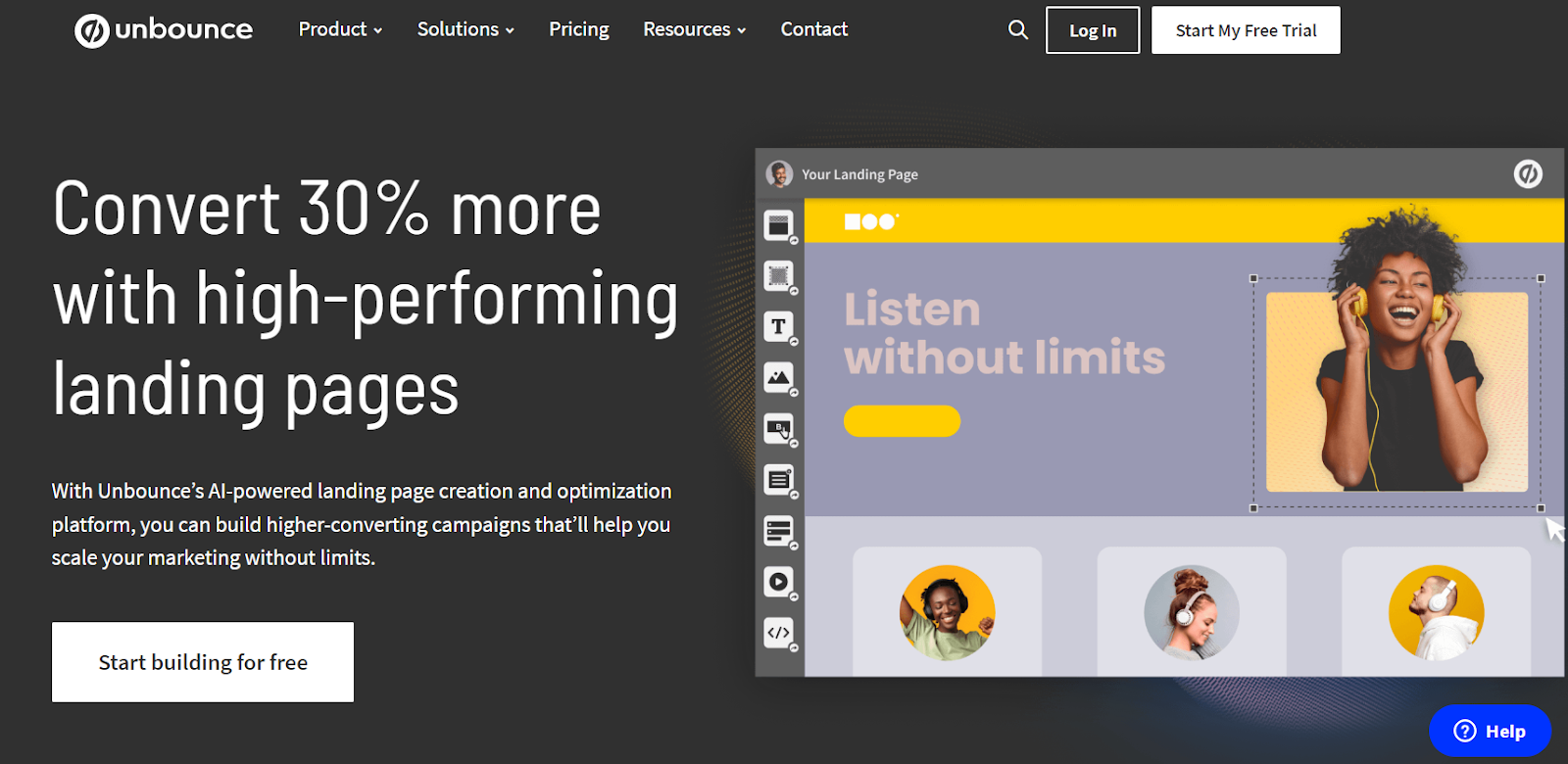Click the man in white hoodie thumbnail
The width and height of the screenshot is (1568, 764).
coord(1436,612)
